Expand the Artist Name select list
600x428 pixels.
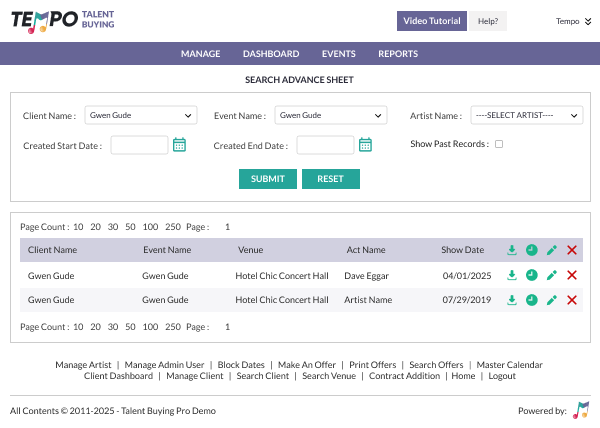pyautogui.click(x=526, y=116)
